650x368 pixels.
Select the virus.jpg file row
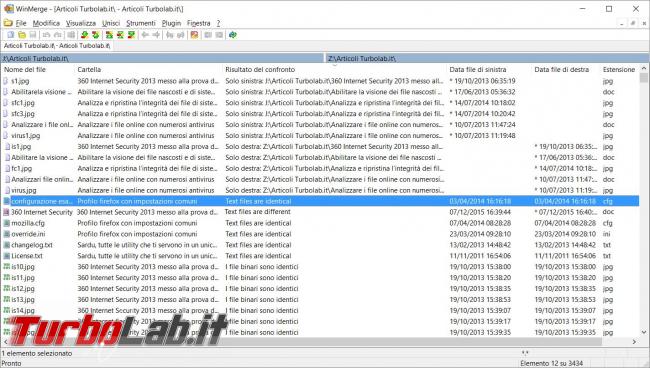coord(319,190)
